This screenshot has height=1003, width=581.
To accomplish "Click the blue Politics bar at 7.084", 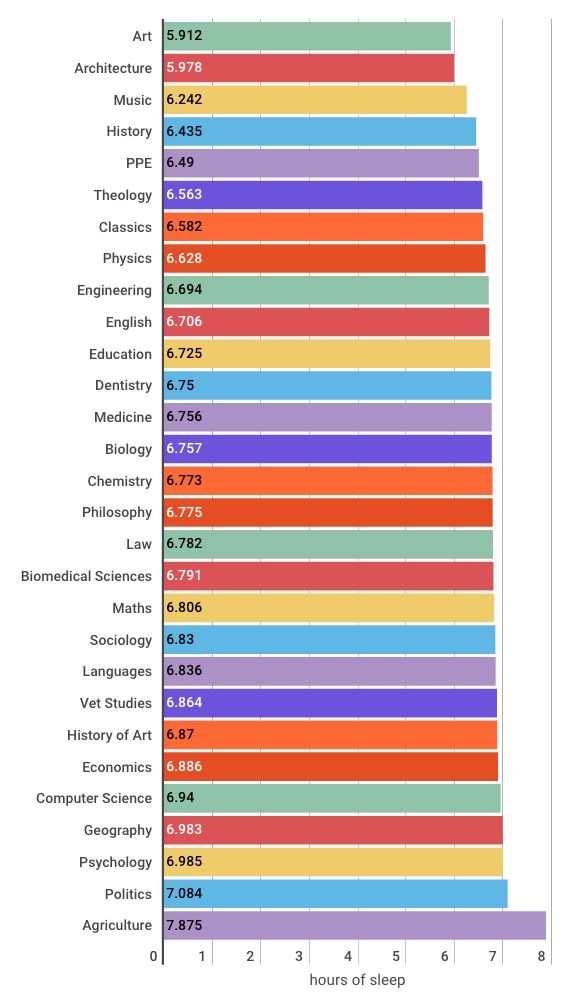I will [335, 894].
